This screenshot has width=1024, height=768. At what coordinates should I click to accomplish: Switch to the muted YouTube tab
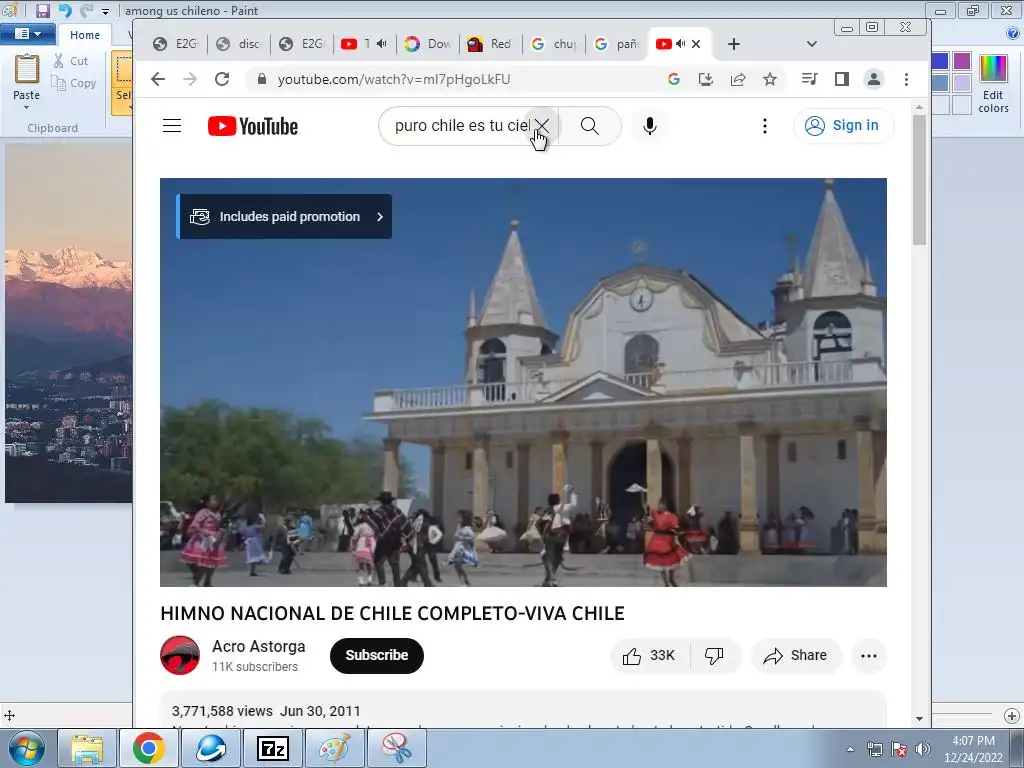(364, 44)
